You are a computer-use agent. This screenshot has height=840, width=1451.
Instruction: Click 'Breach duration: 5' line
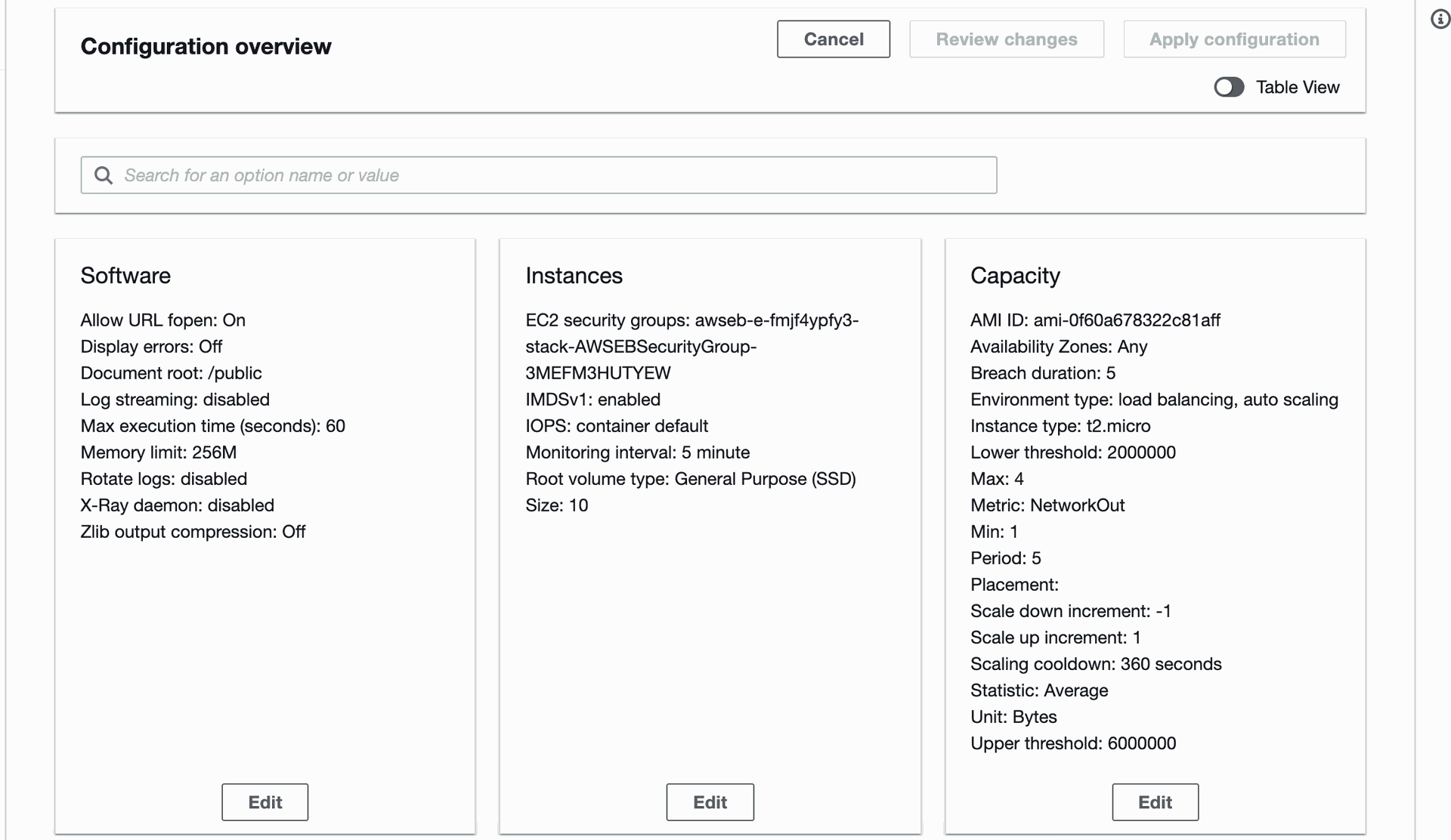[x=1043, y=373]
